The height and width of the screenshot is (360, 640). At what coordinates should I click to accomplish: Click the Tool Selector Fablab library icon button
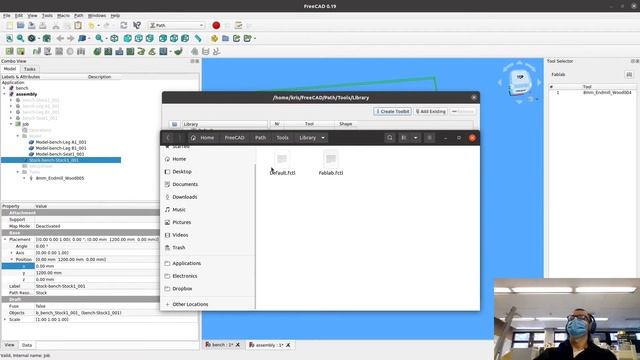(629, 75)
